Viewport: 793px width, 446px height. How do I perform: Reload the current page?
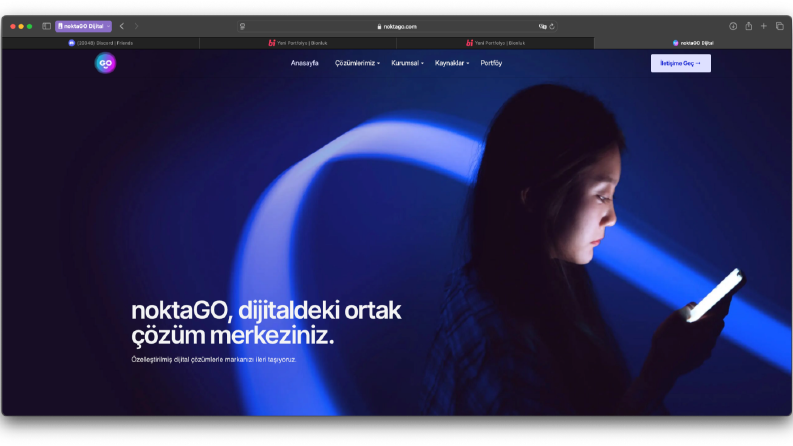(552, 26)
